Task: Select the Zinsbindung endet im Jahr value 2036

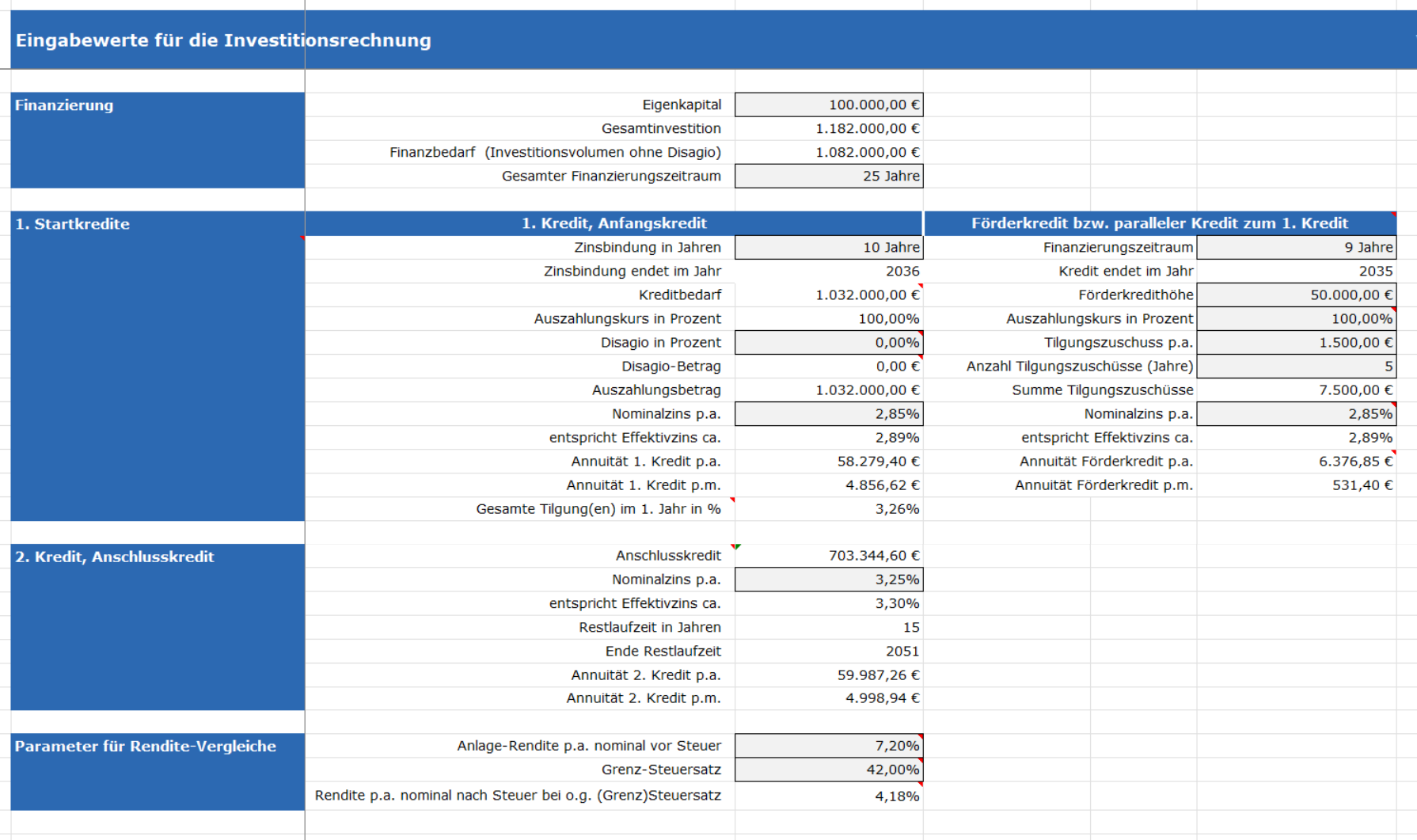Action: coord(902,271)
